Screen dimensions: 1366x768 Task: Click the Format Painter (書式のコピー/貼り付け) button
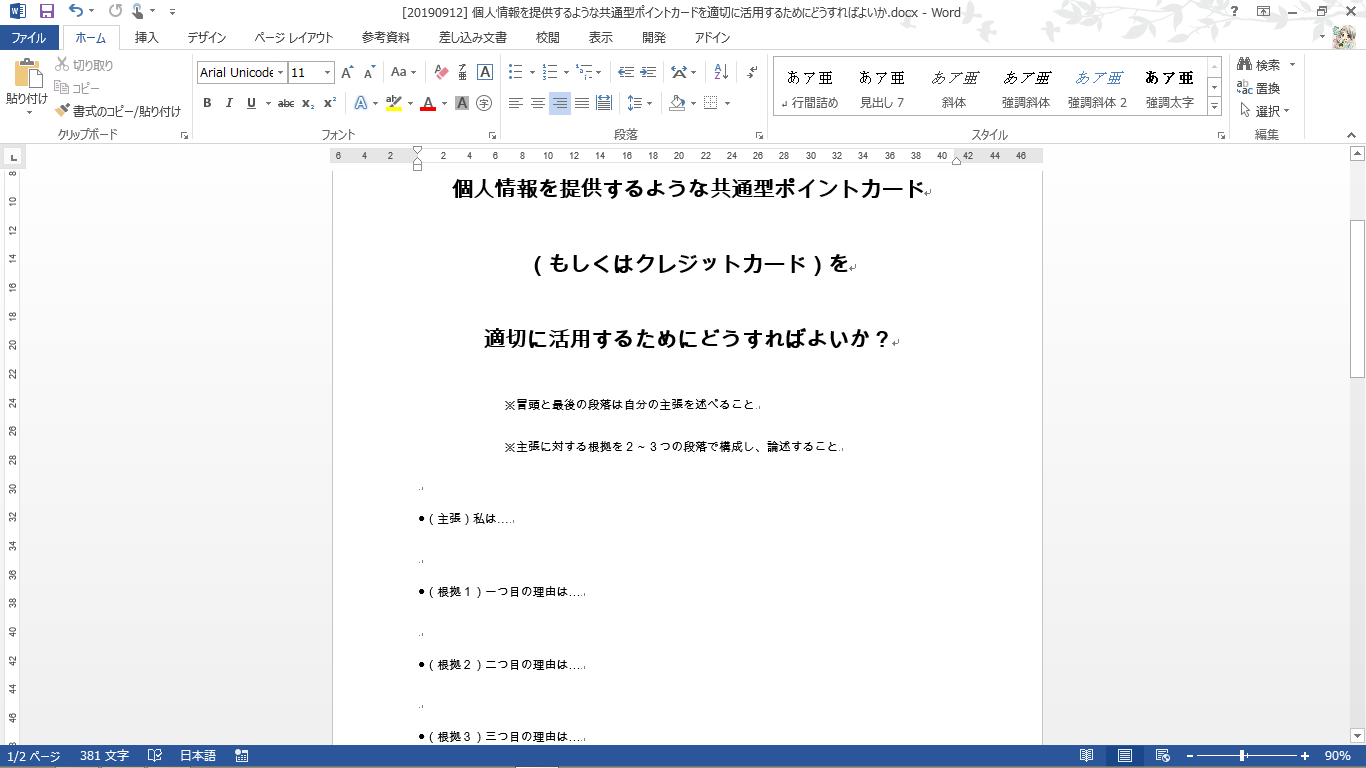click(118, 111)
